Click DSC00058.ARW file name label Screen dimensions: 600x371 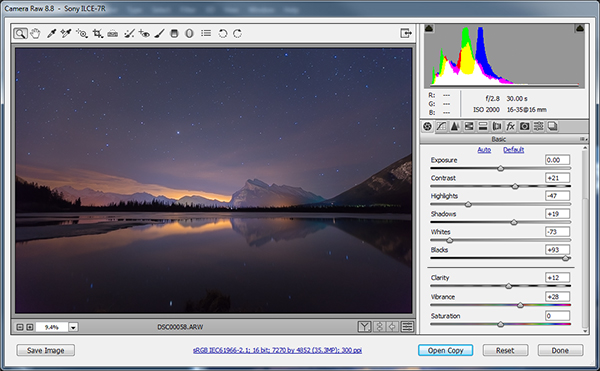[x=180, y=327]
